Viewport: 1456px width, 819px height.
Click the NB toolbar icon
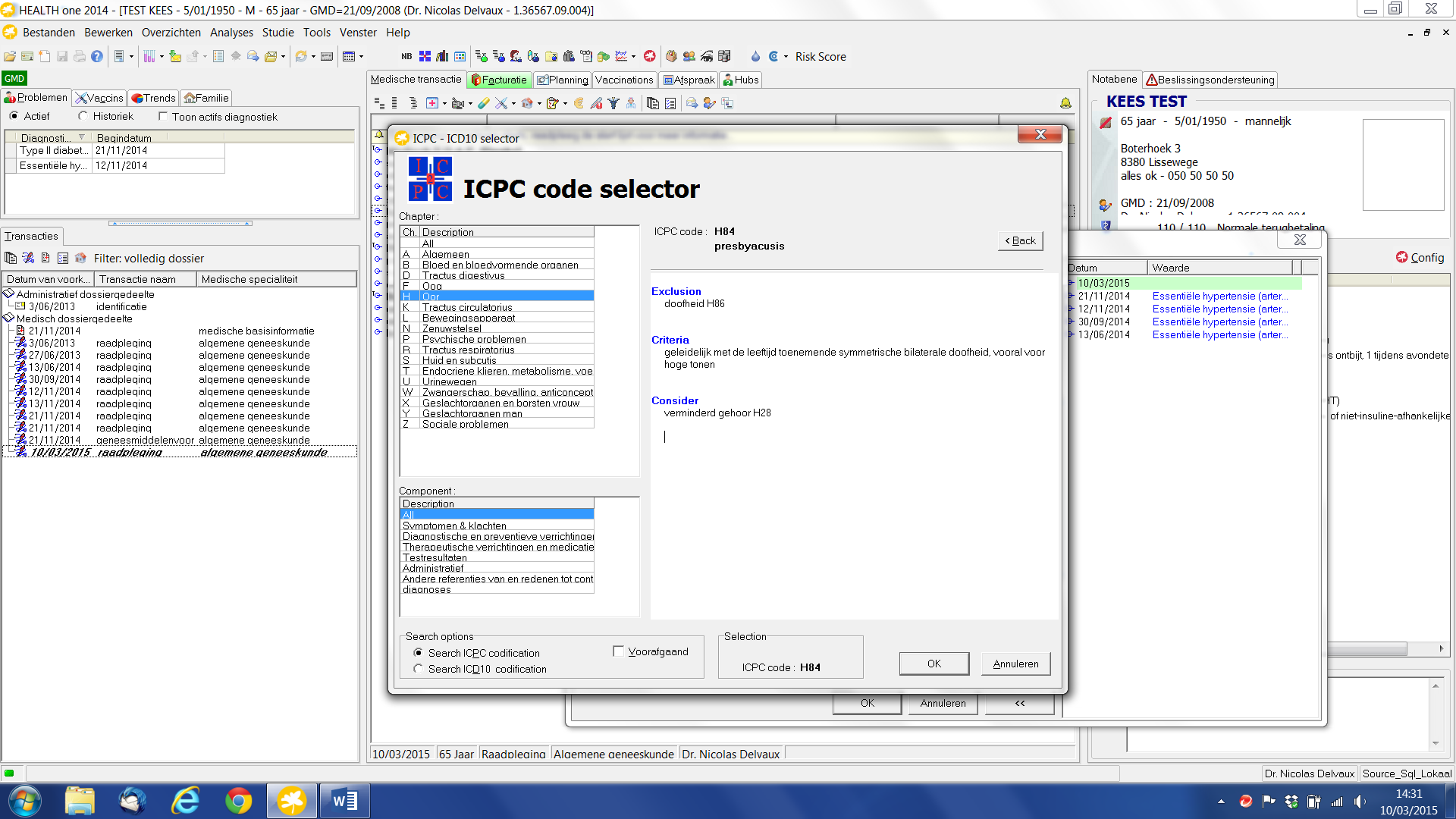[406, 56]
